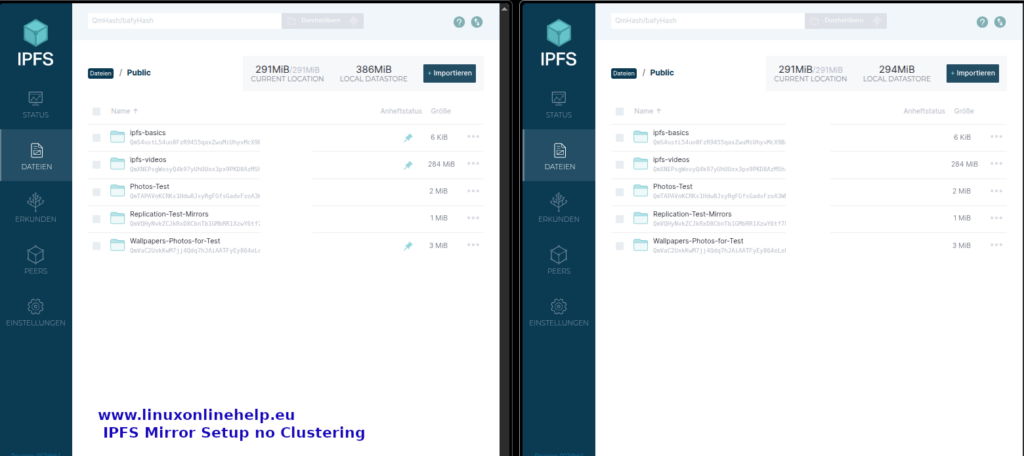This screenshot has height=456, width=1024.
Task: Open Einstellungen in left window sidebar
Action: point(35,312)
